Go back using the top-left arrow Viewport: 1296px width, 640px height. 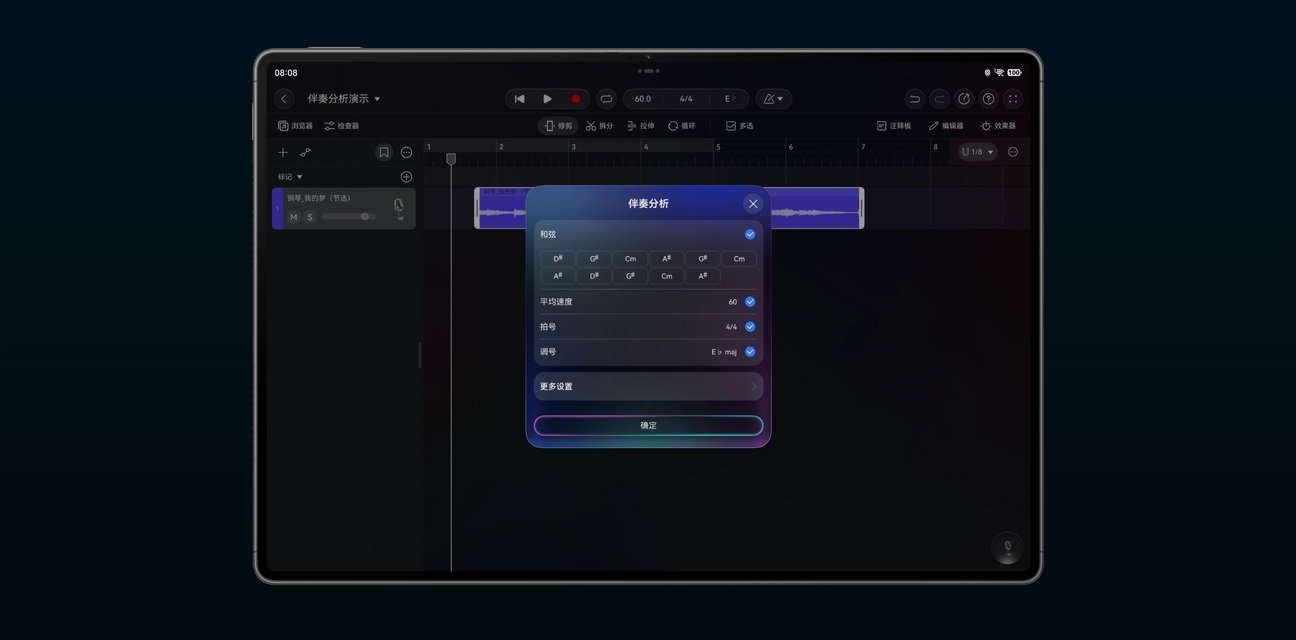click(285, 99)
